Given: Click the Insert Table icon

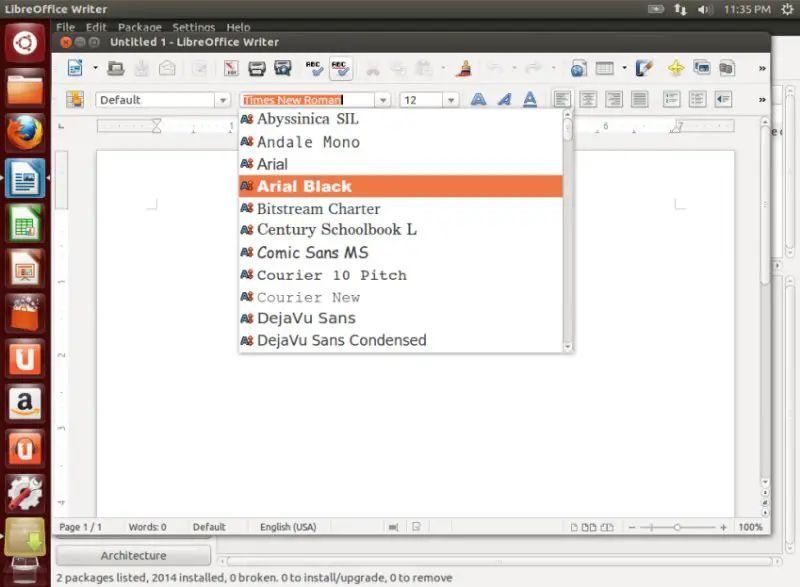Looking at the screenshot, I should pos(604,68).
